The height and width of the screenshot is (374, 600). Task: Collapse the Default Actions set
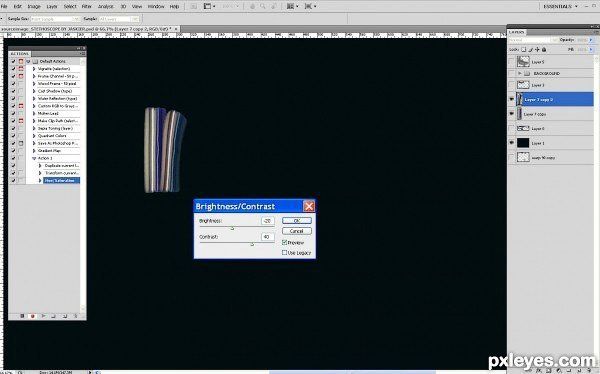[x=28, y=61]
